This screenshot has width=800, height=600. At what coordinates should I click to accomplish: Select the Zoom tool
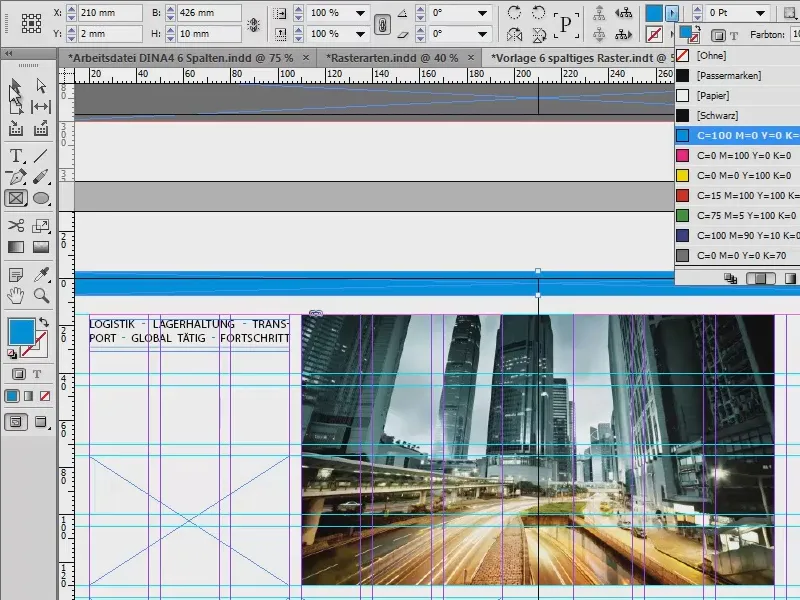click(41, 295)
